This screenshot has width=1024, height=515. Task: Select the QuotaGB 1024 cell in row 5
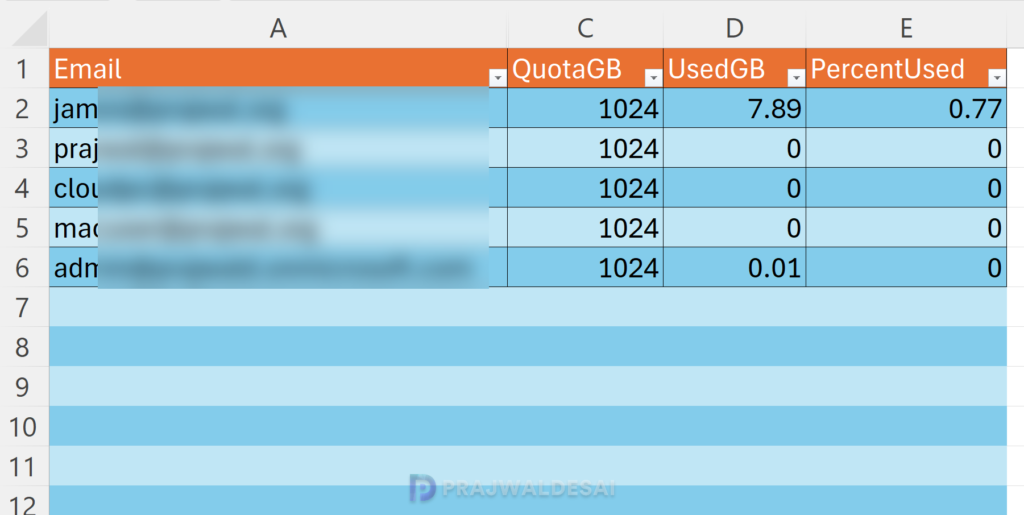585,228
